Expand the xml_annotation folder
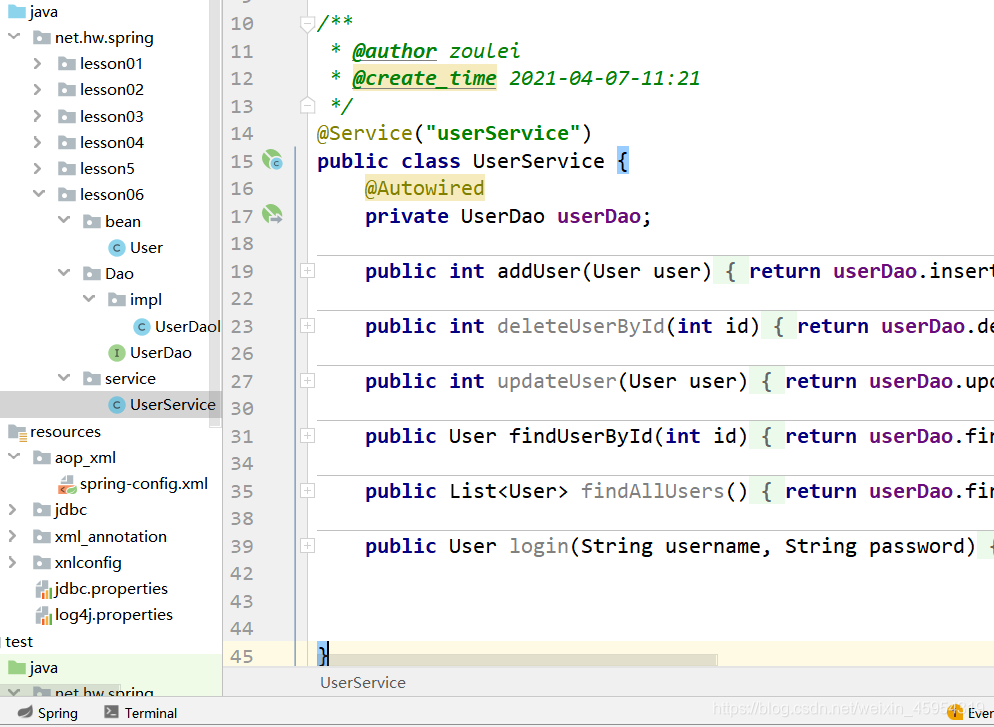Viewport: 994px width, 727px height. coord(12,537)
